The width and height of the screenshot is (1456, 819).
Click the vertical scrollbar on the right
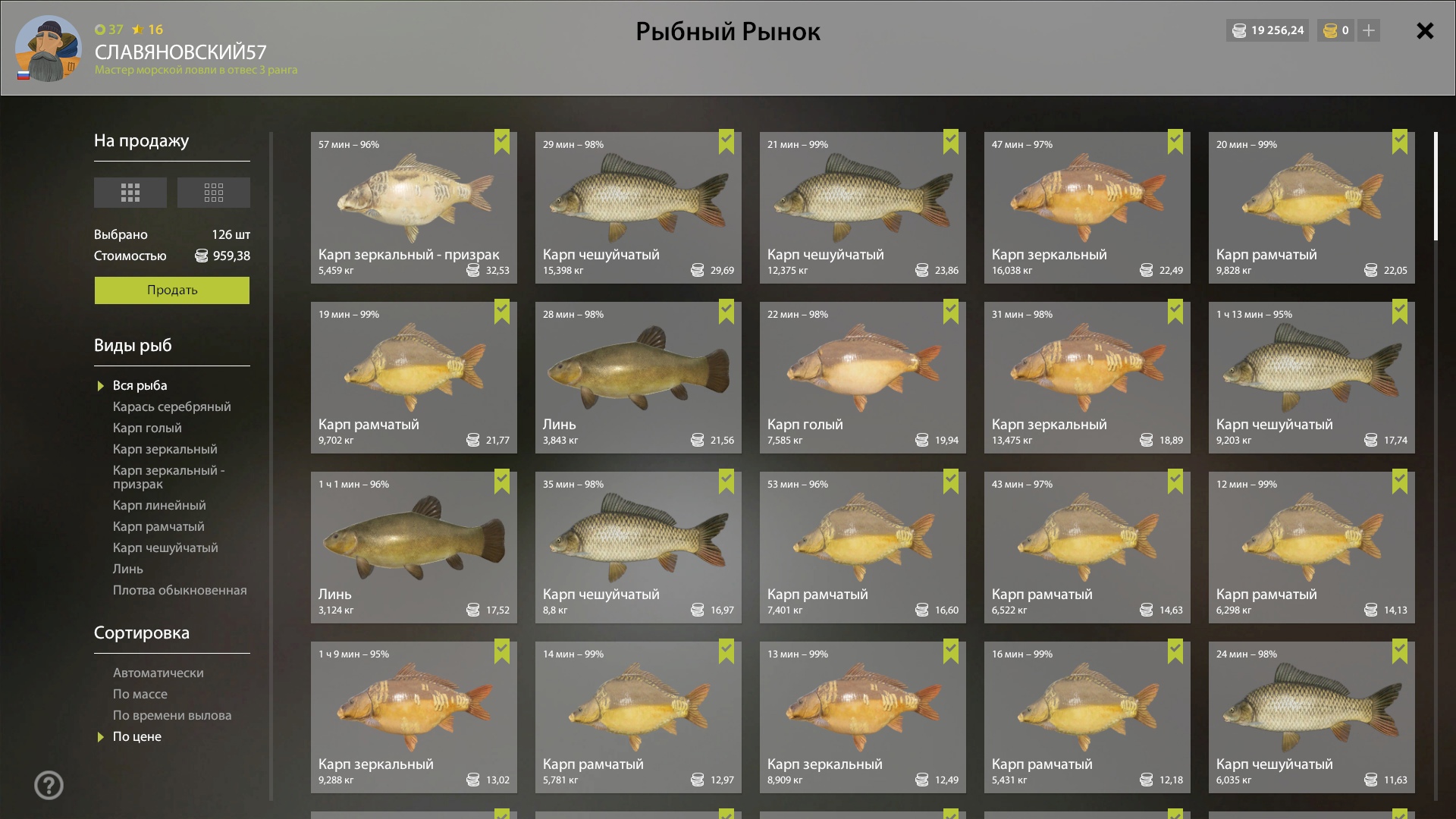coord(1436,187)
